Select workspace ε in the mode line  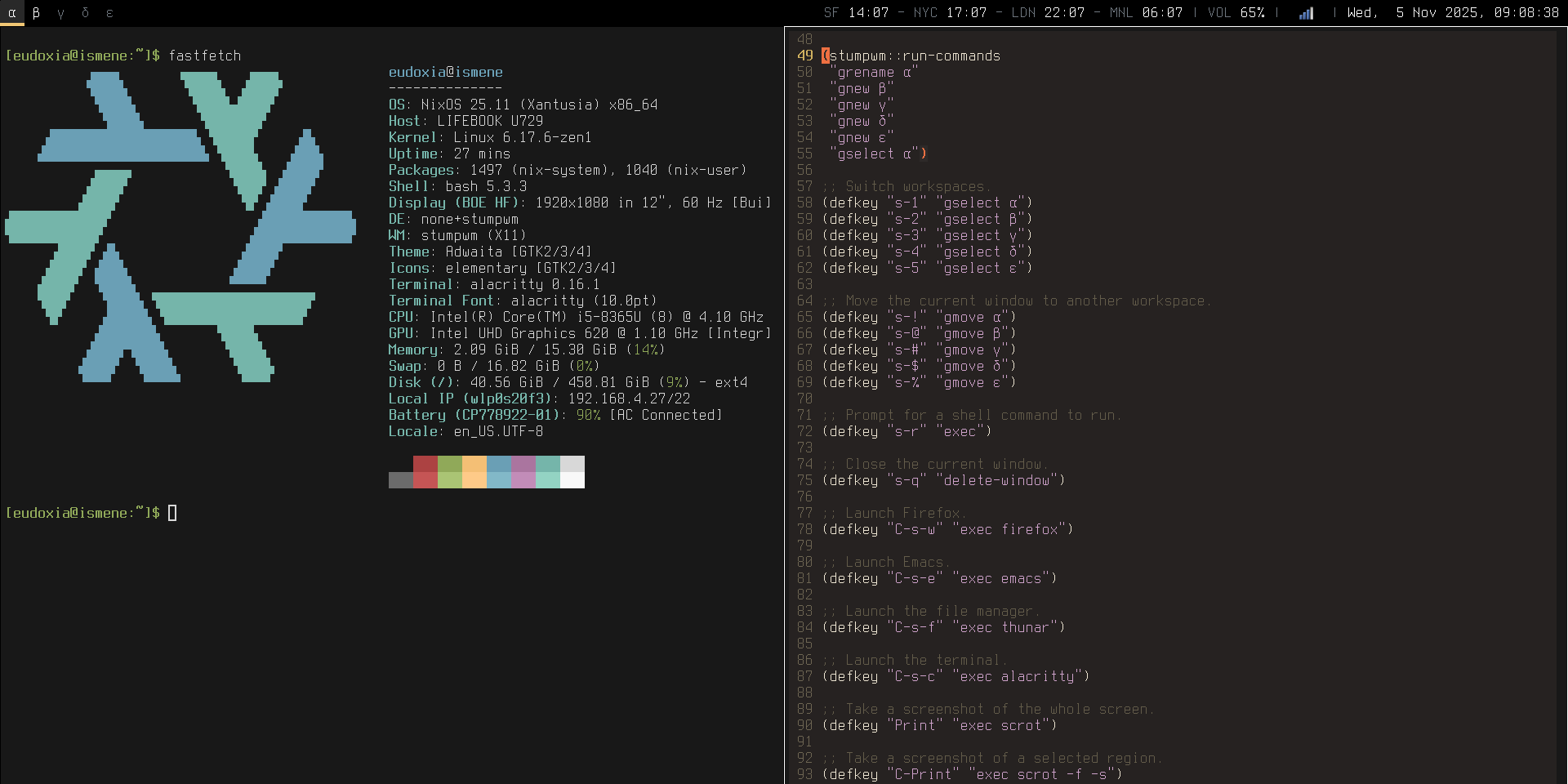tap(111, 13)
